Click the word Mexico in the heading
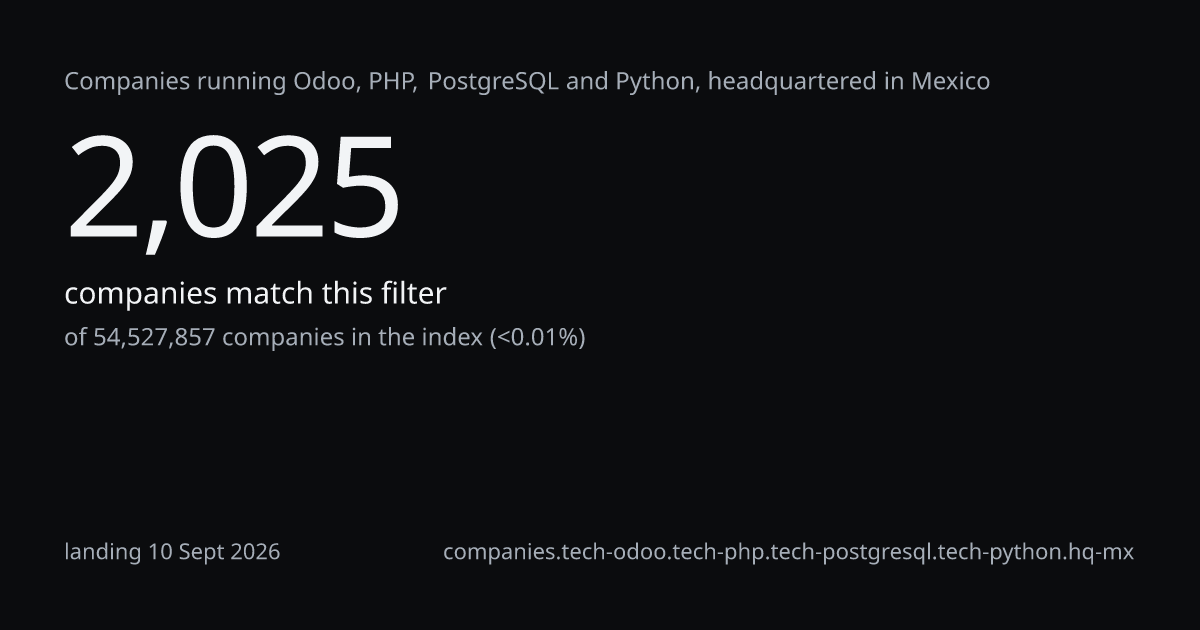 [x=950, y=82]
